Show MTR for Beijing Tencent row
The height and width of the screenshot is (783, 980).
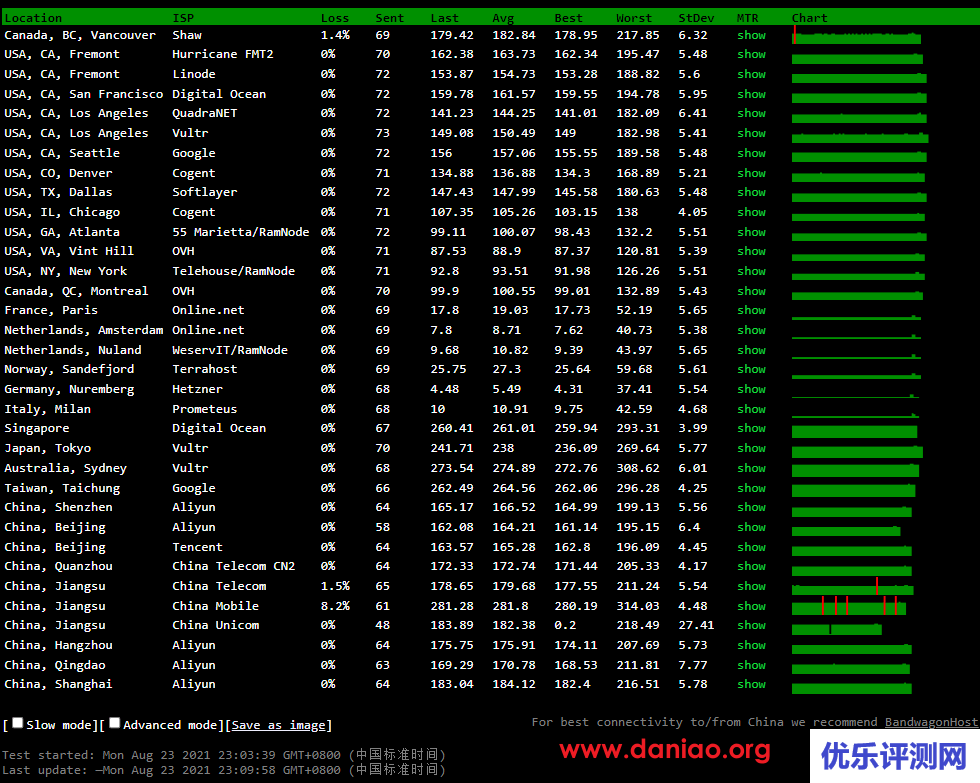pos(751,547)
